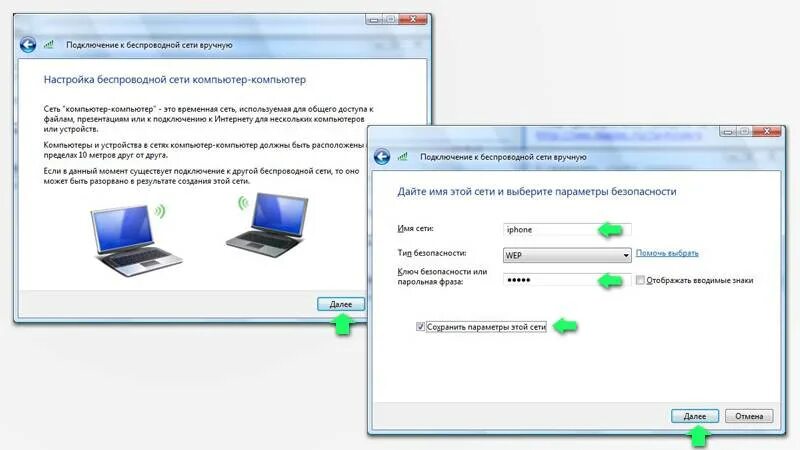The image size is (800, 450).
Task: Click heading 'Дайте имя этой сети и выберите параметры безопасности'
Action: coord(537,192)
